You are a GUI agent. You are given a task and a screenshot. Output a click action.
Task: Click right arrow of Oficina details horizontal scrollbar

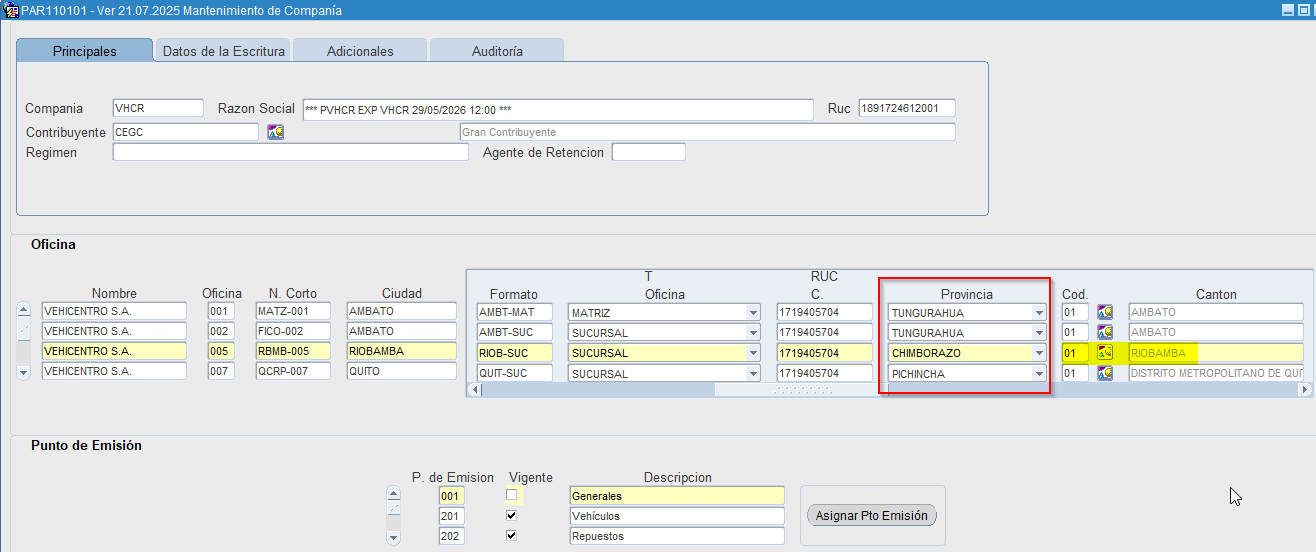[1305, 390]
